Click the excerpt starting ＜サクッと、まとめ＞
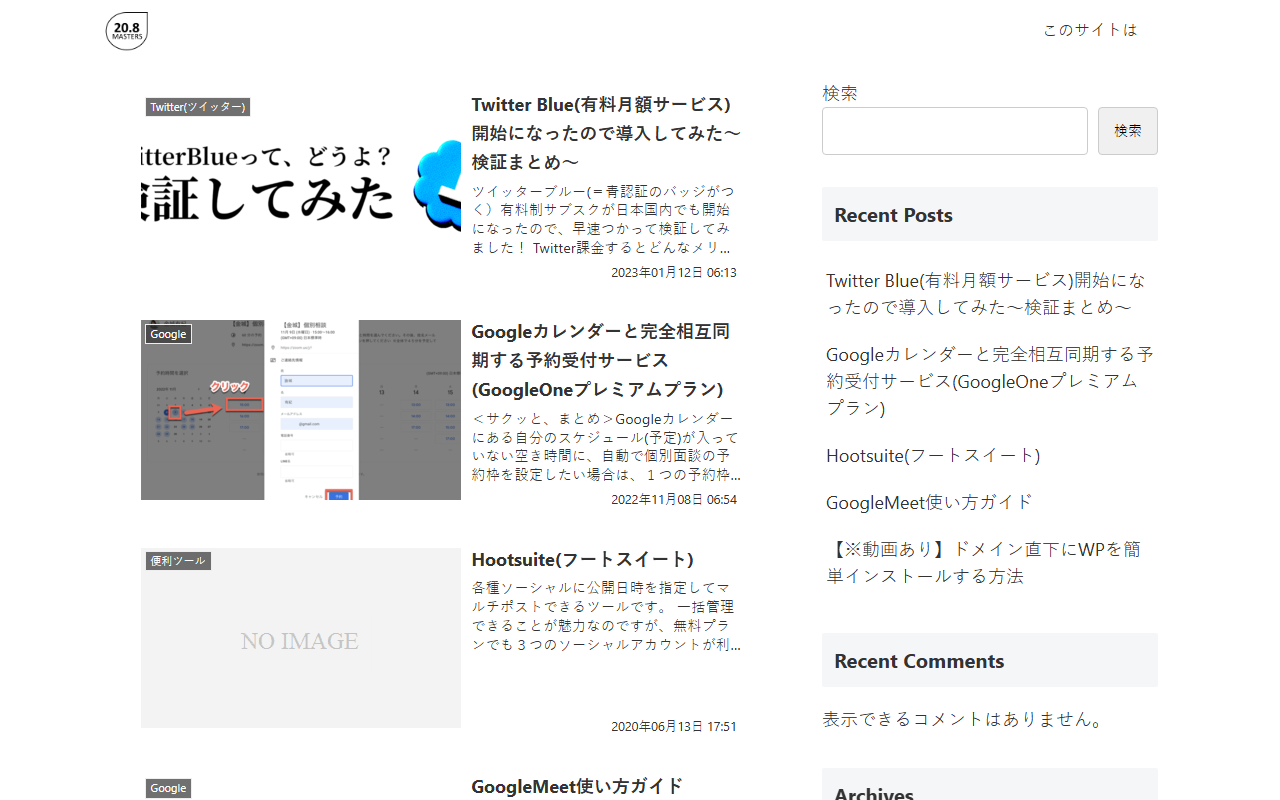Screen dimensions: 1280x800 tap(606, 446)
